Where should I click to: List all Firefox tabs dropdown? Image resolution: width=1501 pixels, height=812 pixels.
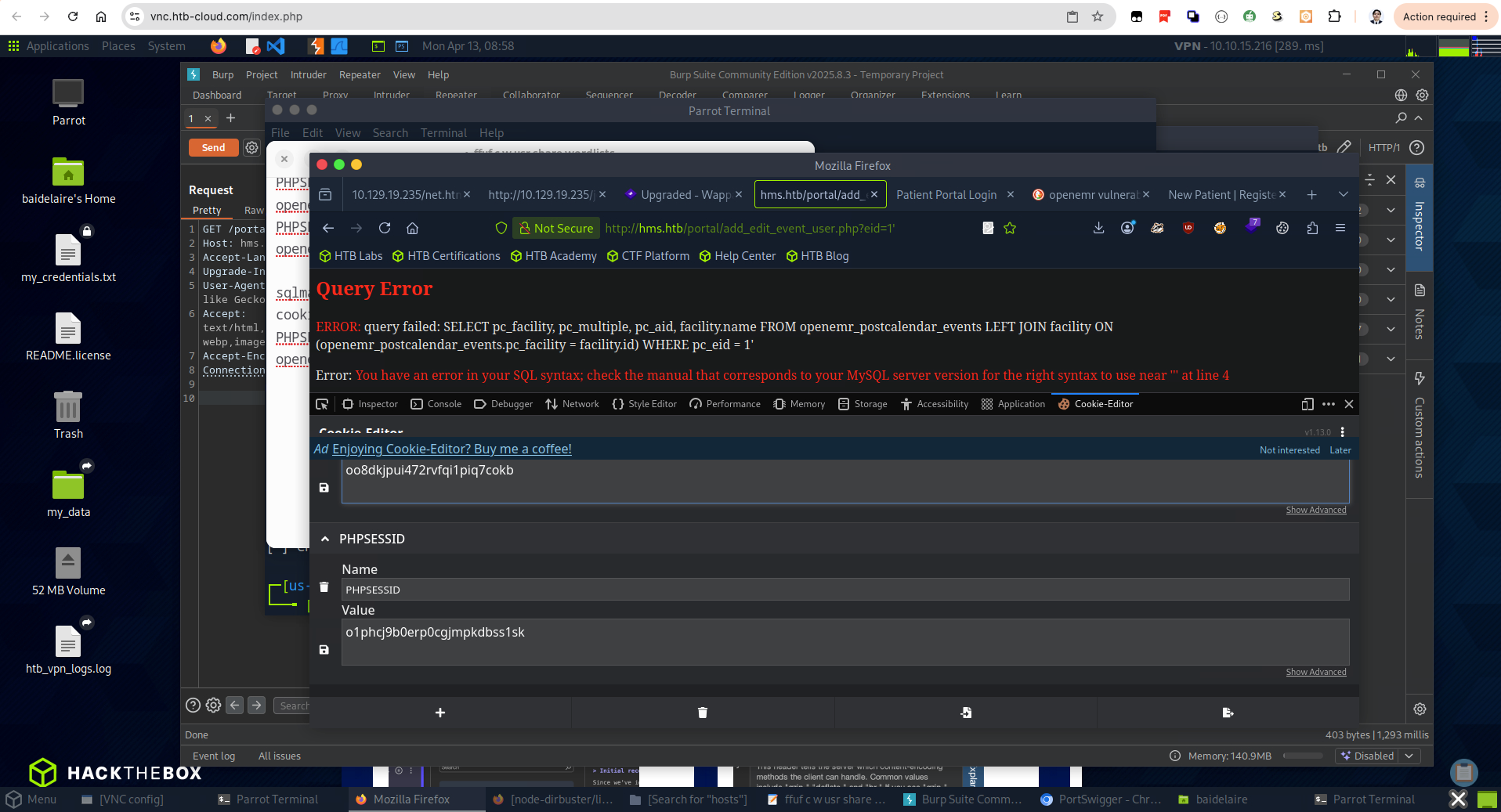[x=1344, y=195]
